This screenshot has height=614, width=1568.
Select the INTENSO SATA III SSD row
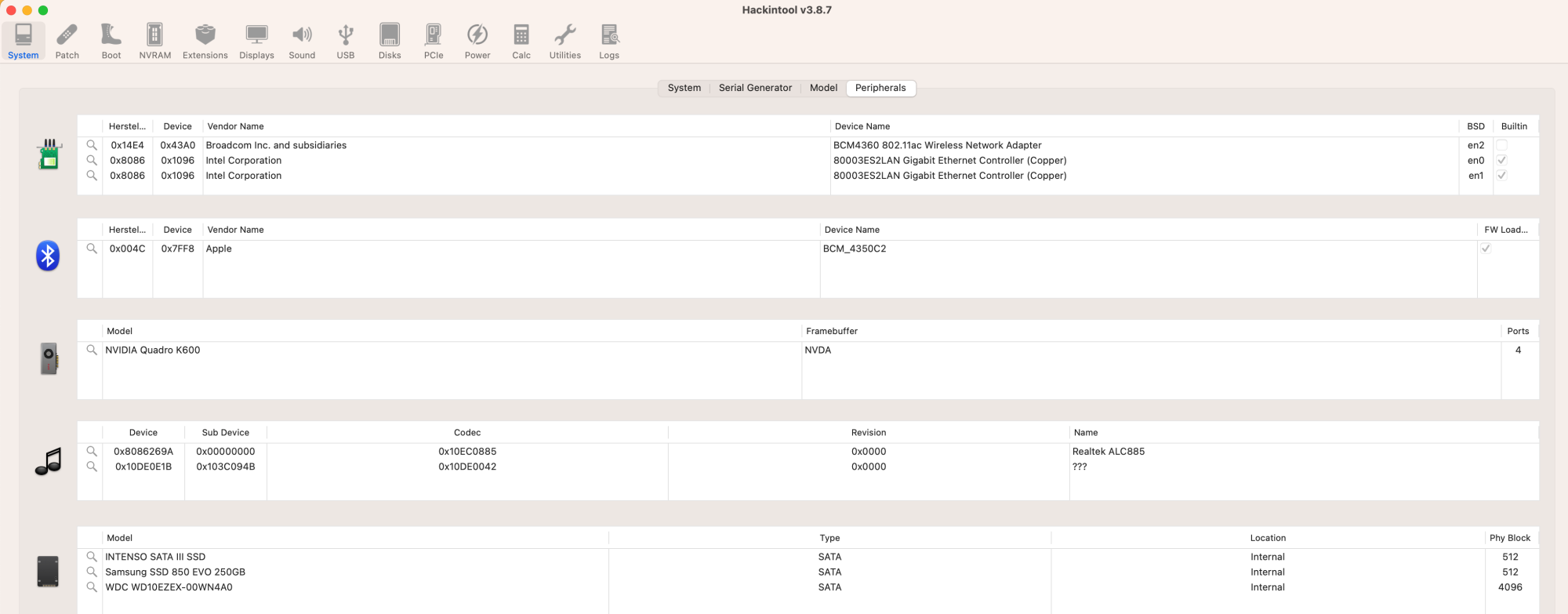tap(808, 557)
